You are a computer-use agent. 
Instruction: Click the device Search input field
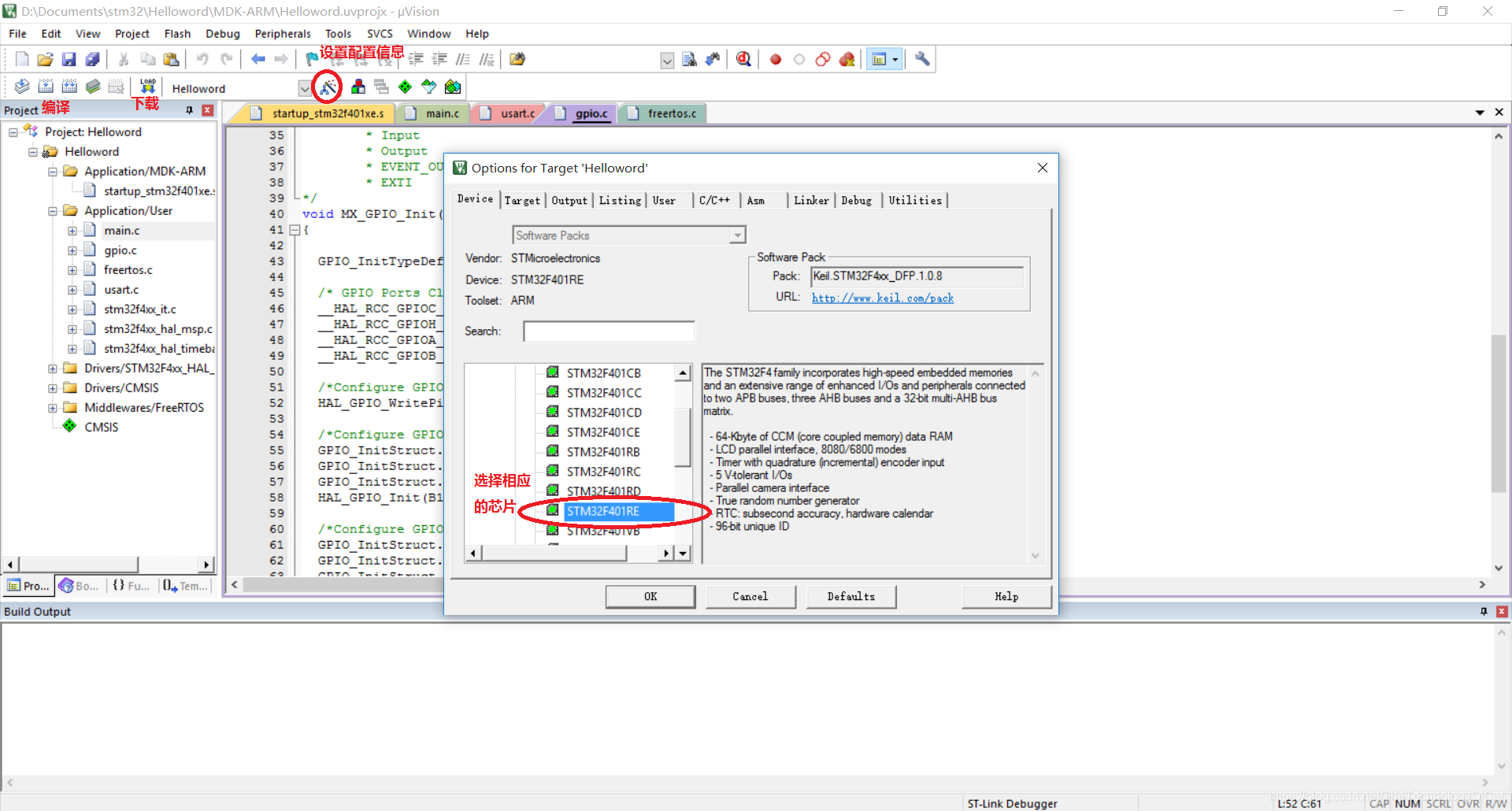pos(609,331)
